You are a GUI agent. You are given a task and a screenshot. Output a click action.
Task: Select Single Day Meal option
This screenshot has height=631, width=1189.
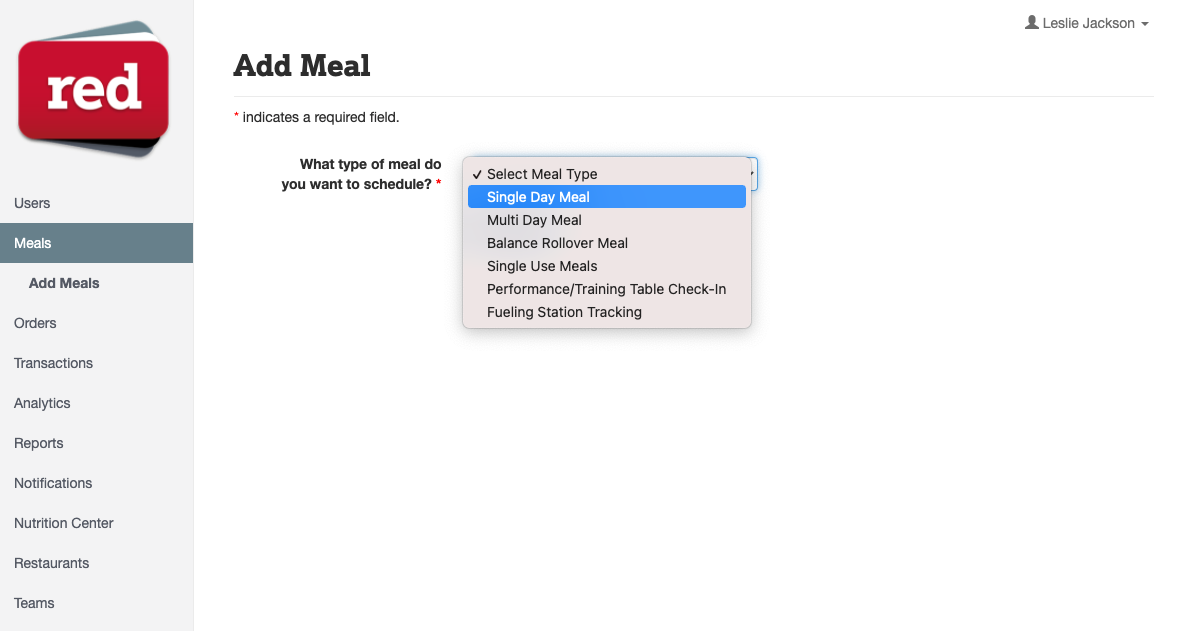coord(607,197)
